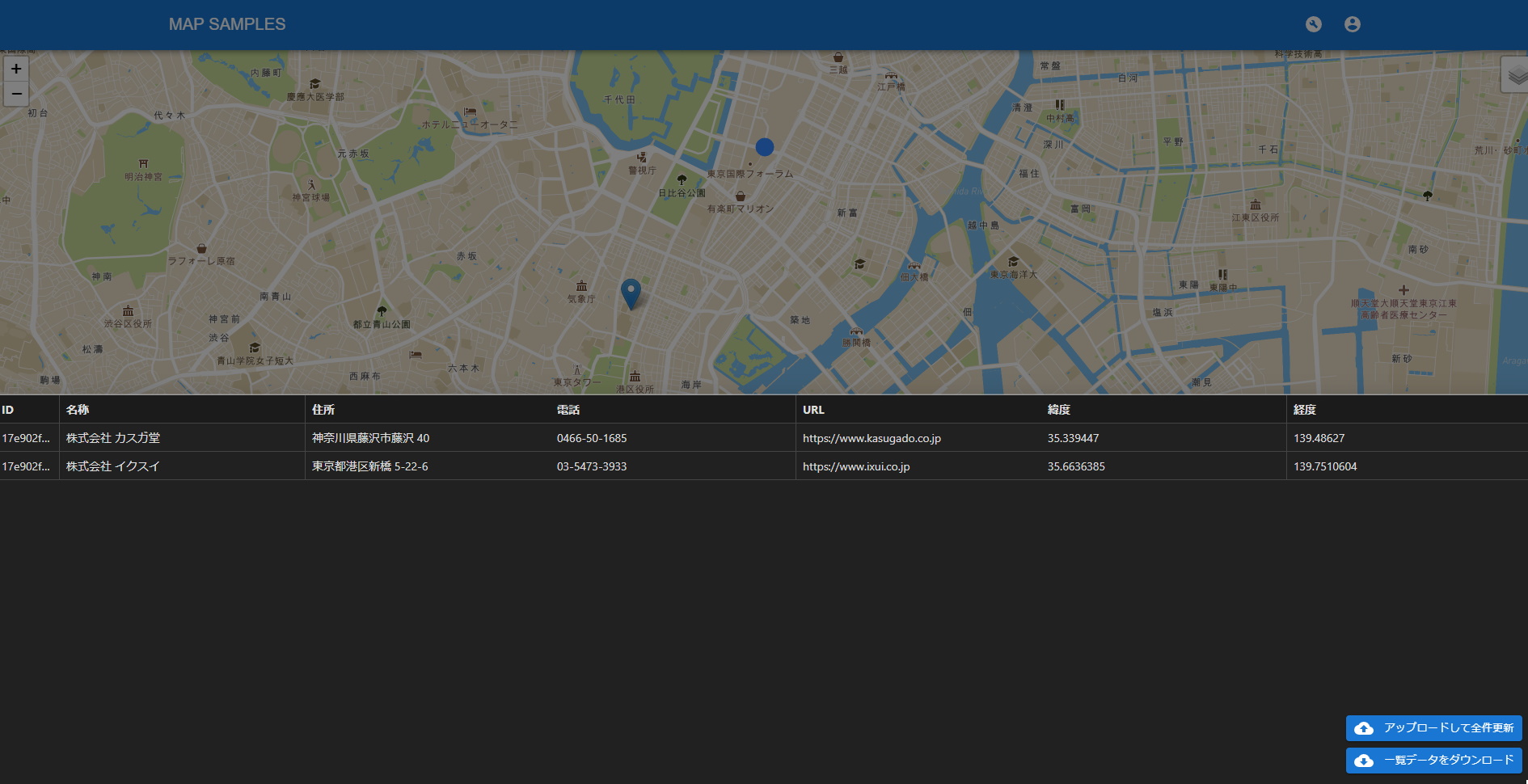
Task: Zoom out the map with minus button
Action: point(16,94)
